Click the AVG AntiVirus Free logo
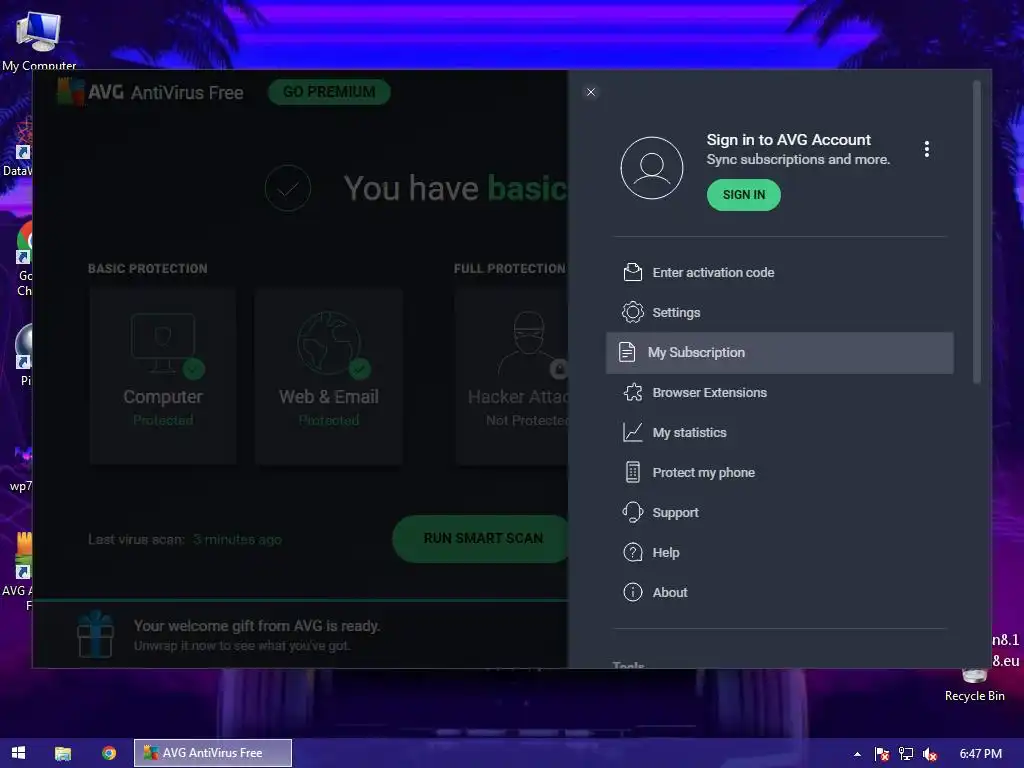Image resolution: width=1024 pixels, height=768 pixels. click(150, 92)
